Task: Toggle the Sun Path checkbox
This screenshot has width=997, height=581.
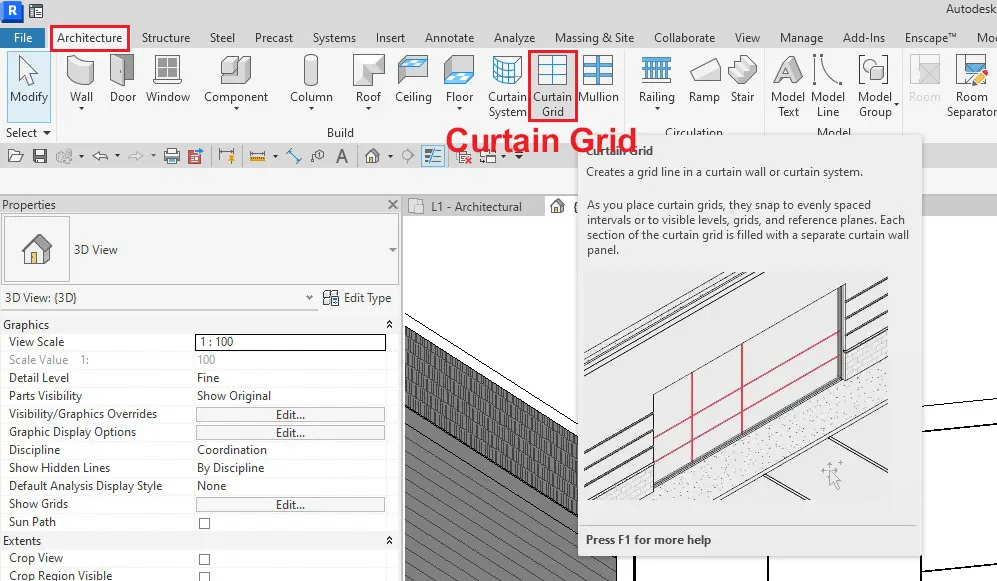Action: (204, 523)
